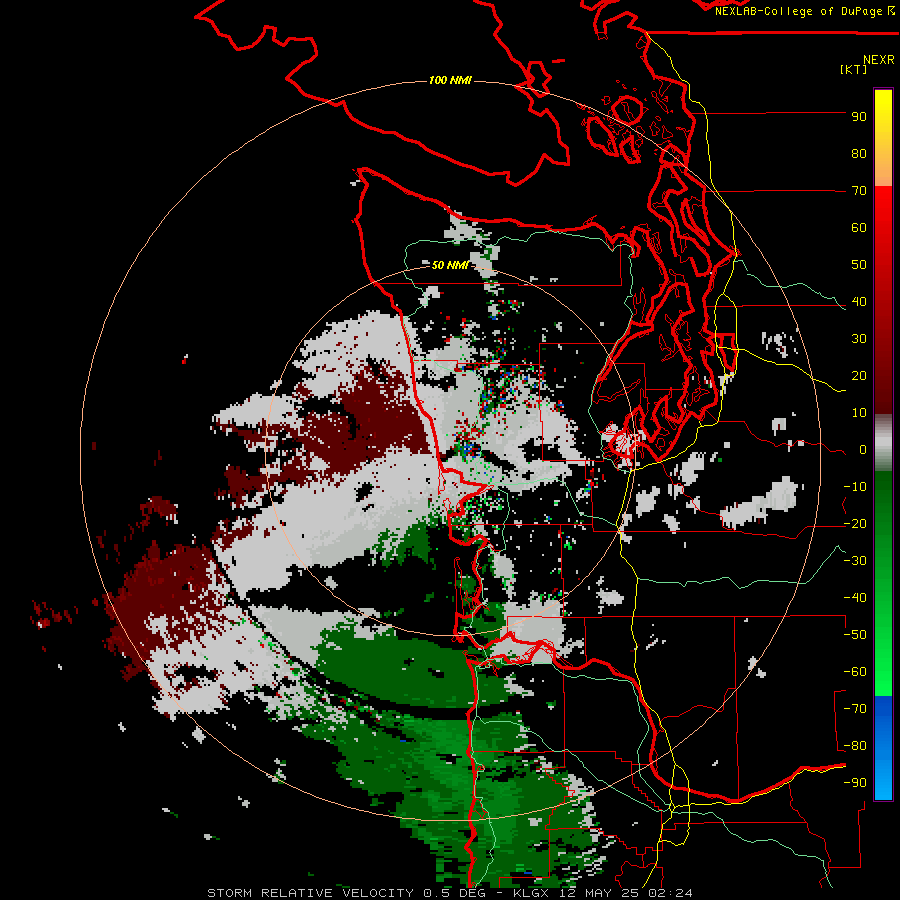Select the 60 value on the velocity legend
Screen dimensions: 900x900
coord(859,227)
